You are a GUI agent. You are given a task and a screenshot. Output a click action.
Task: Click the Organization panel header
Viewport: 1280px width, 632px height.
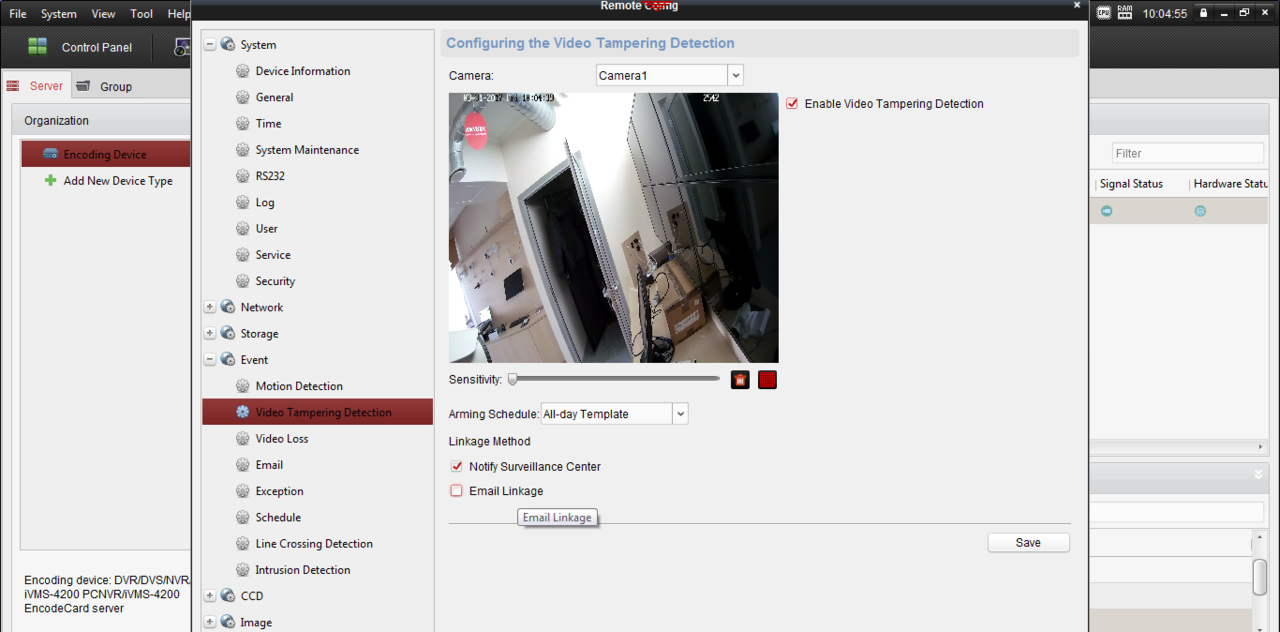(x=101, y=121)
